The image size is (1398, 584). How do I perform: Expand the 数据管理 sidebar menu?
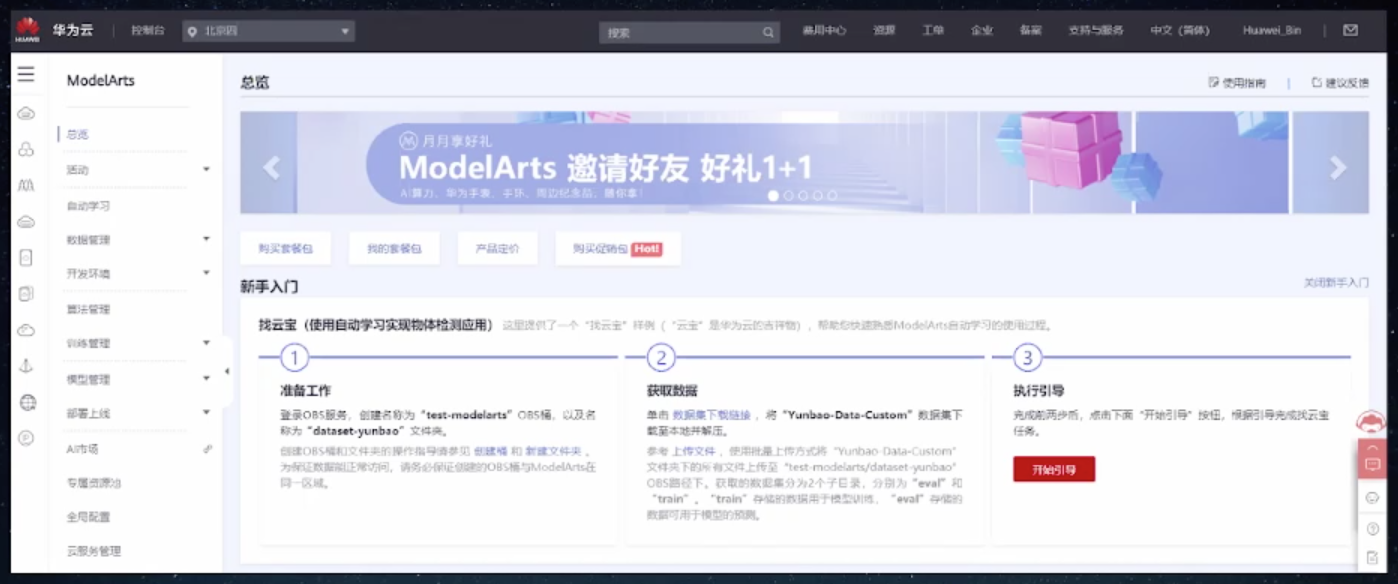206,239
